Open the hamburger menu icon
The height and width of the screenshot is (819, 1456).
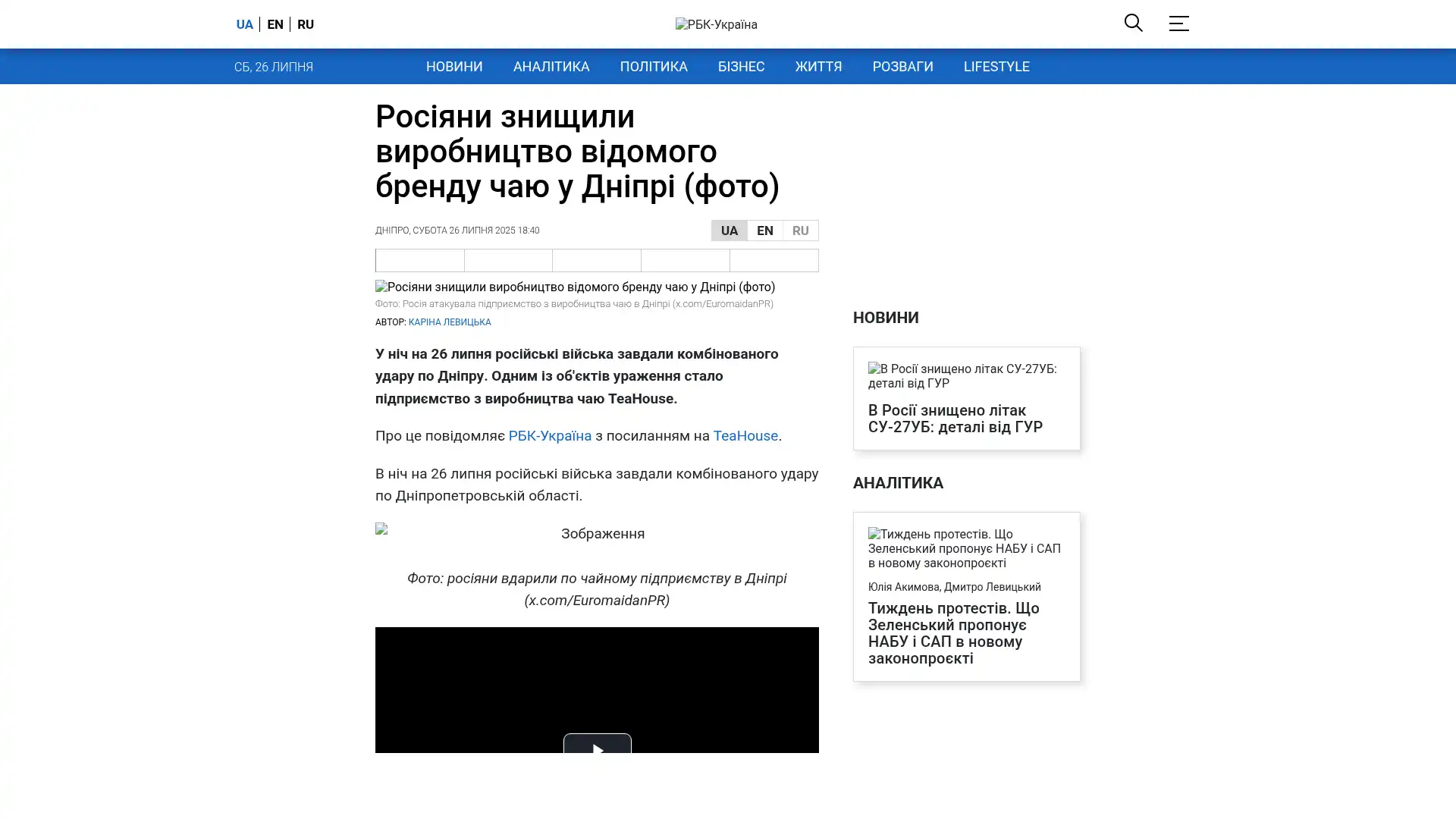coord(1178,24)
